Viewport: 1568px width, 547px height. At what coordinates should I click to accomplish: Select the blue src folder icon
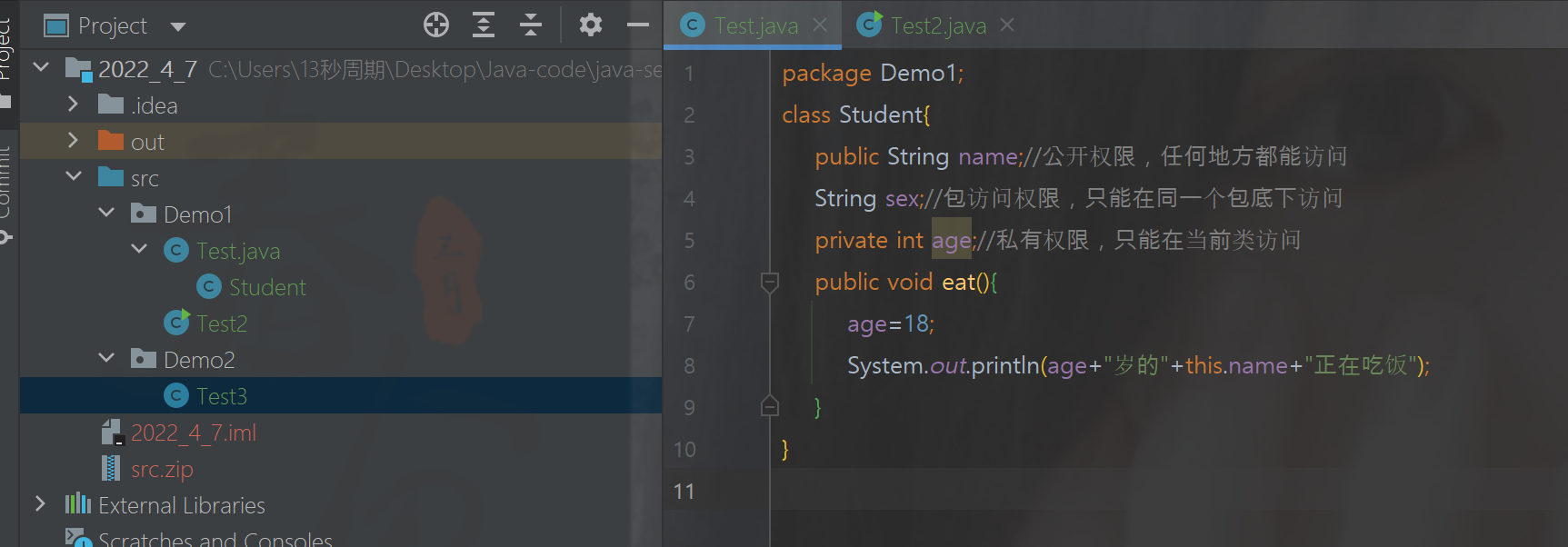(111, 177)
